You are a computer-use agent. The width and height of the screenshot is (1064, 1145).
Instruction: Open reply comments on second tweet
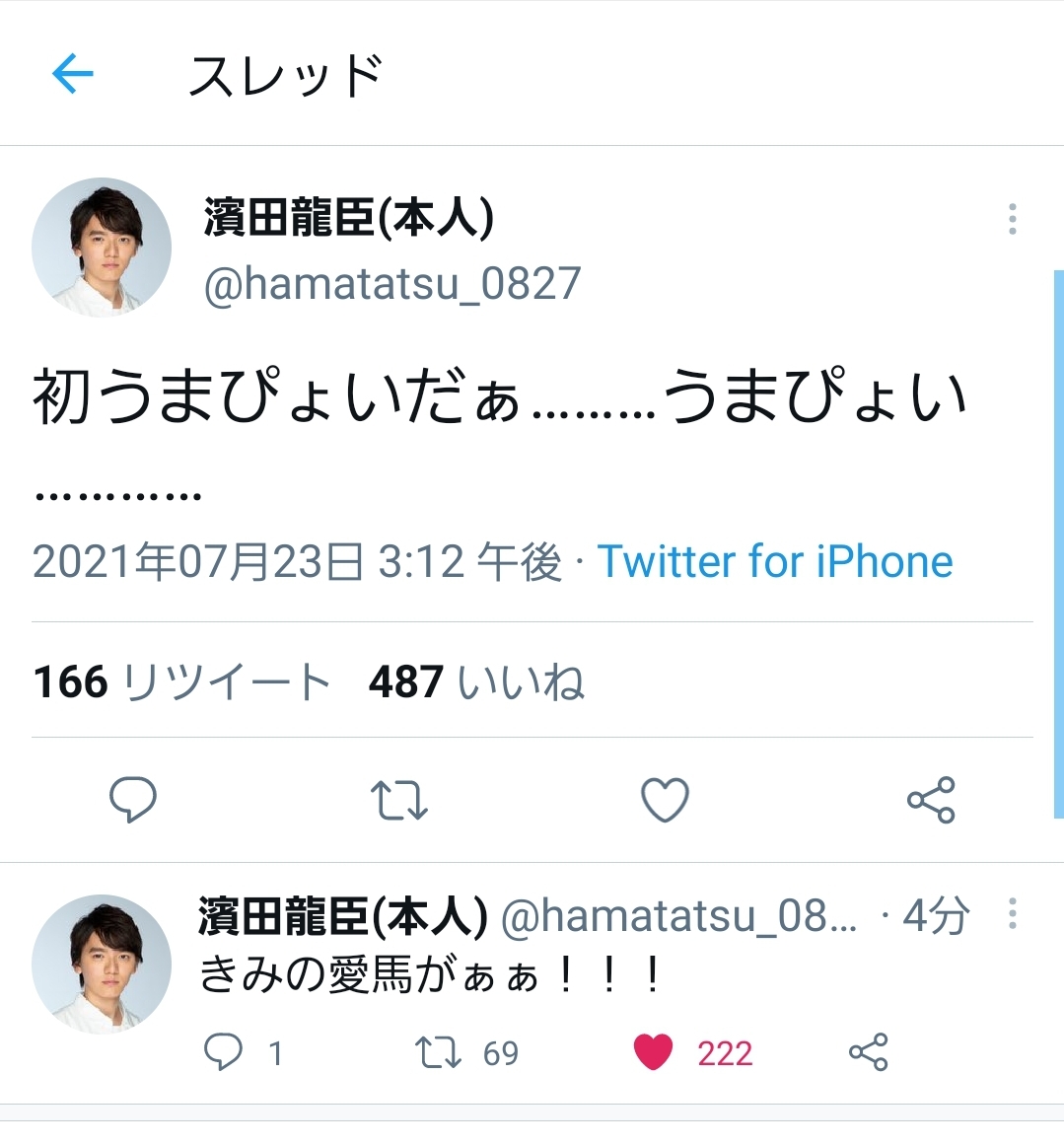coord(224,1052)
